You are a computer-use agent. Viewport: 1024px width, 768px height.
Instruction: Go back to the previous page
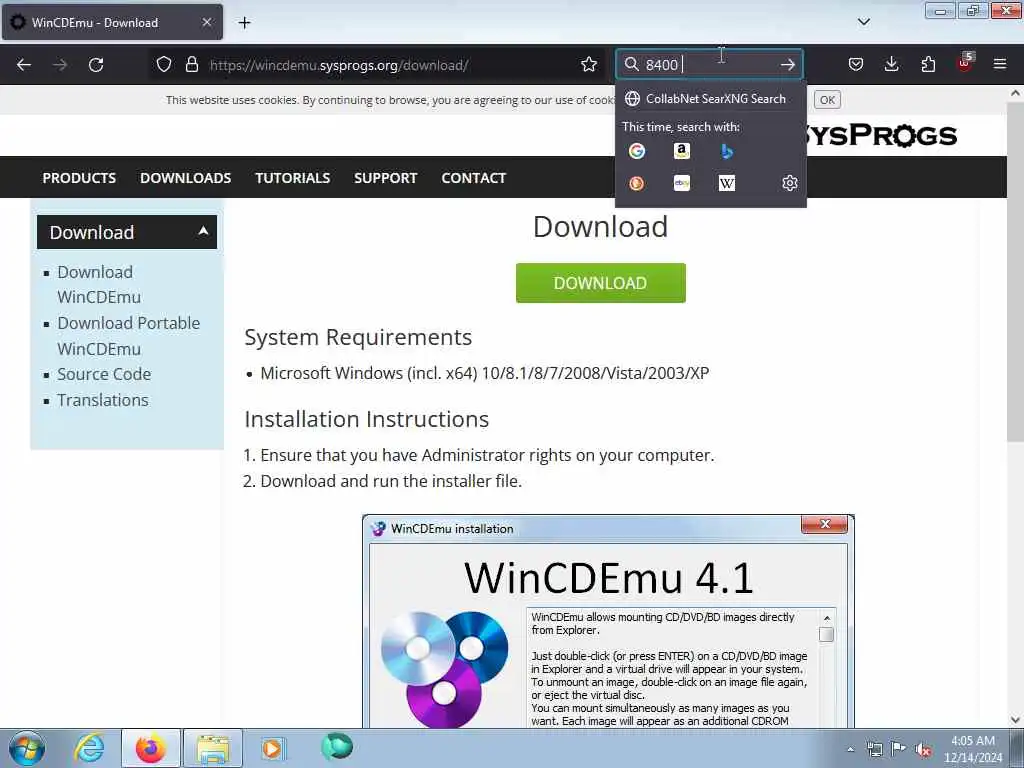pos(24,65)
